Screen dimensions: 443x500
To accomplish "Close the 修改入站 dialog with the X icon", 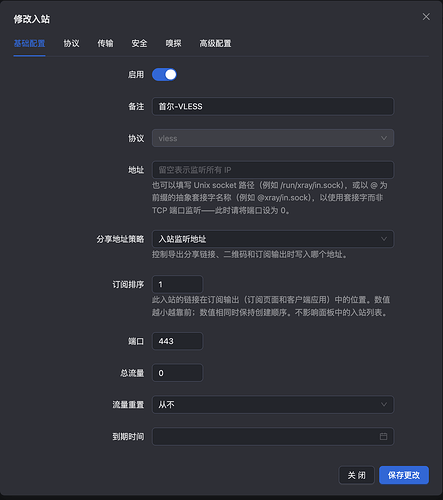I will point(426,17).
